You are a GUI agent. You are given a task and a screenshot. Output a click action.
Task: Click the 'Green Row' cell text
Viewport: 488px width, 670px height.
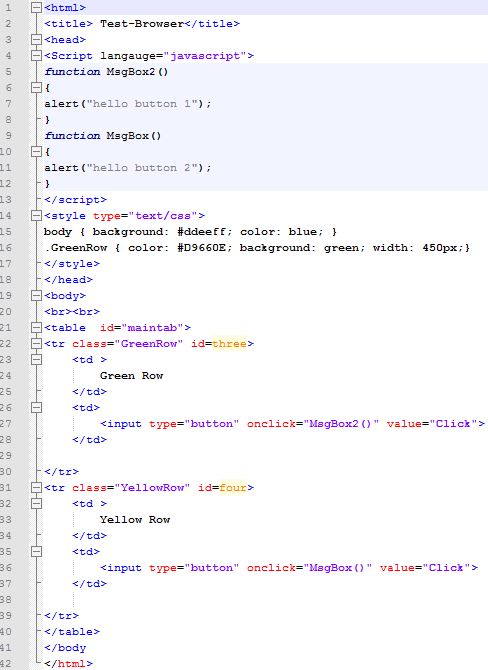click(x=132, y=376)
